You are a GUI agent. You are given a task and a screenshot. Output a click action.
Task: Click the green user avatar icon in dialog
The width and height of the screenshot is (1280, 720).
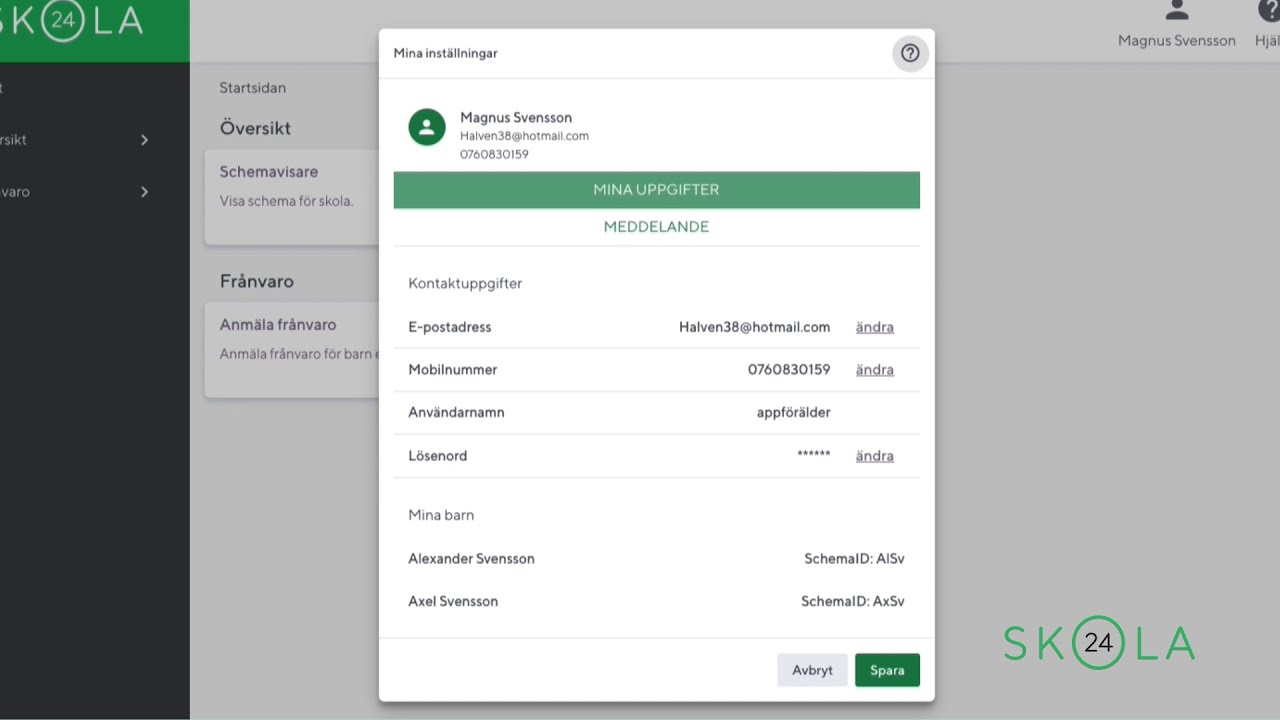427,127
